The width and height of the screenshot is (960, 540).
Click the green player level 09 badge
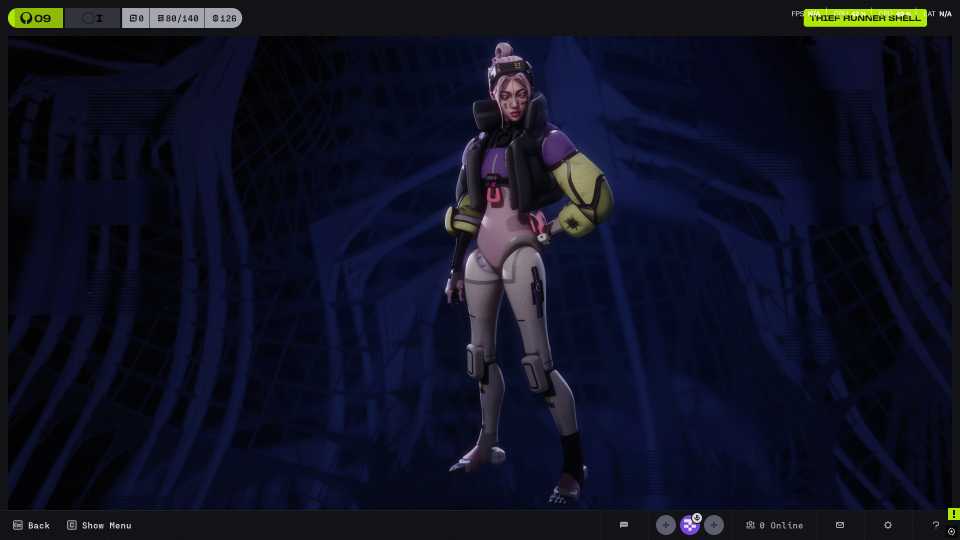[x=35, y=18]
